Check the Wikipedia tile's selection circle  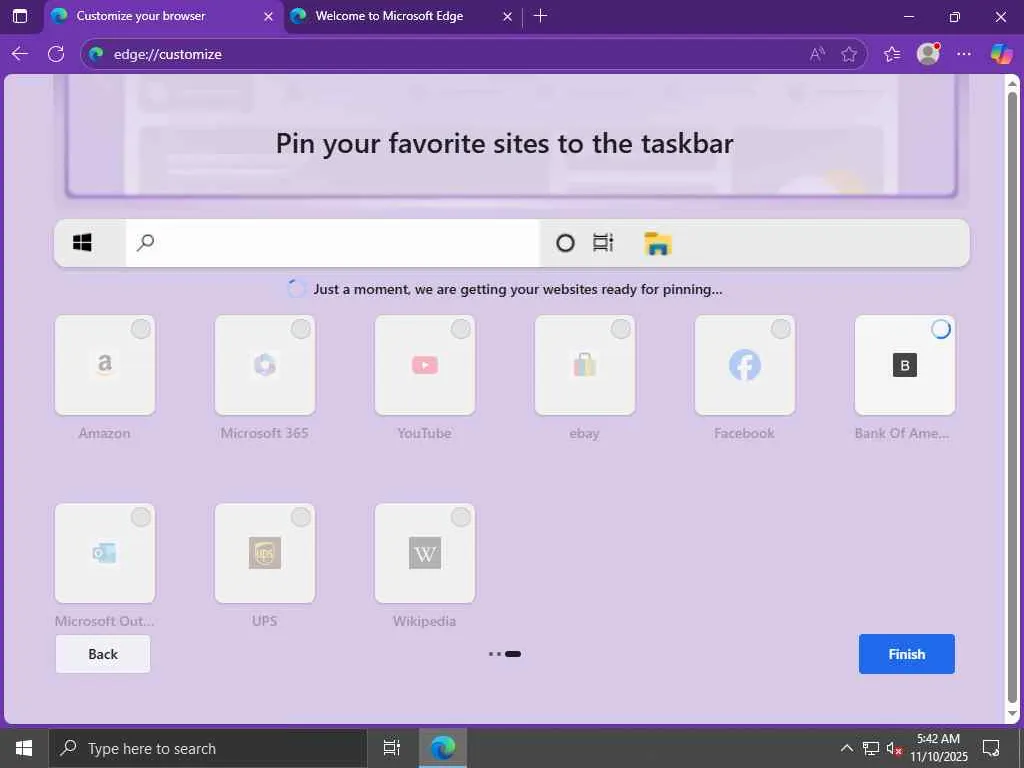(460, 517)
